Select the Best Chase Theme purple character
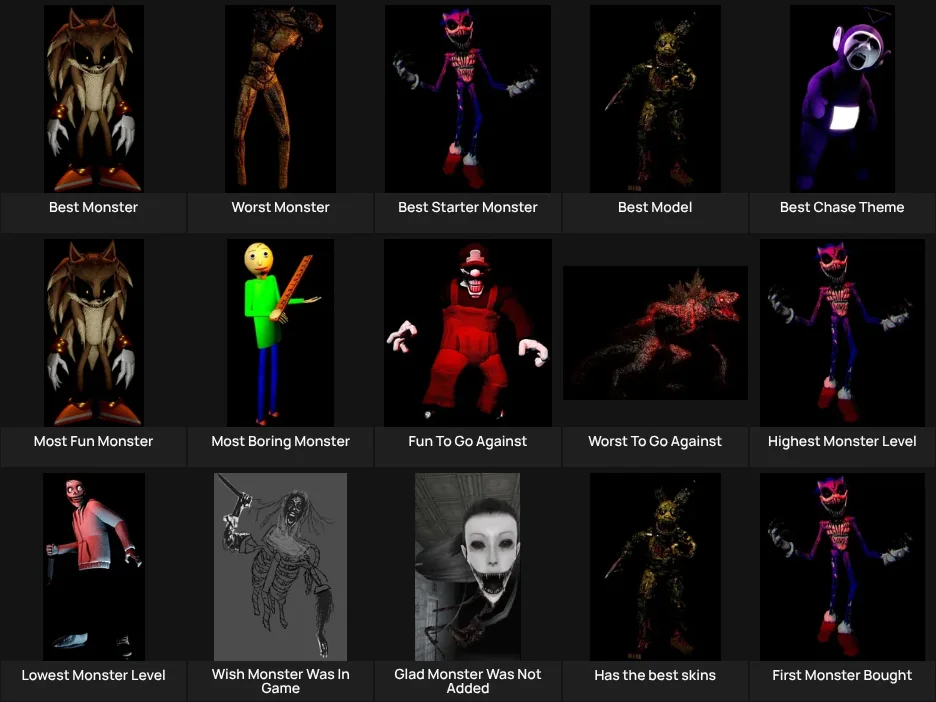Screen dimensions: 936x702 (x=842, y=98)
